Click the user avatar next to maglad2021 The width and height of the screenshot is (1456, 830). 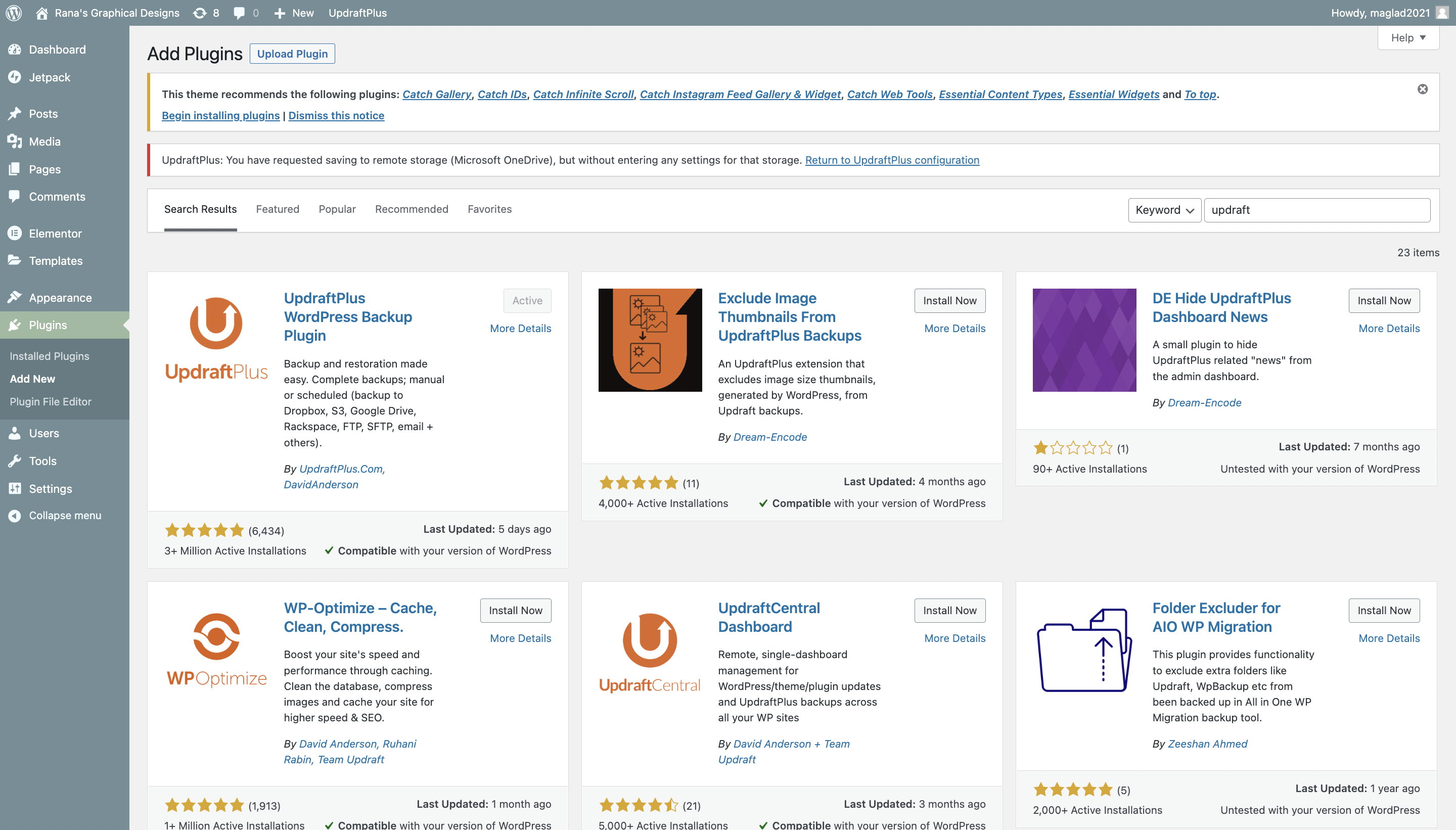pos(1442,13)
